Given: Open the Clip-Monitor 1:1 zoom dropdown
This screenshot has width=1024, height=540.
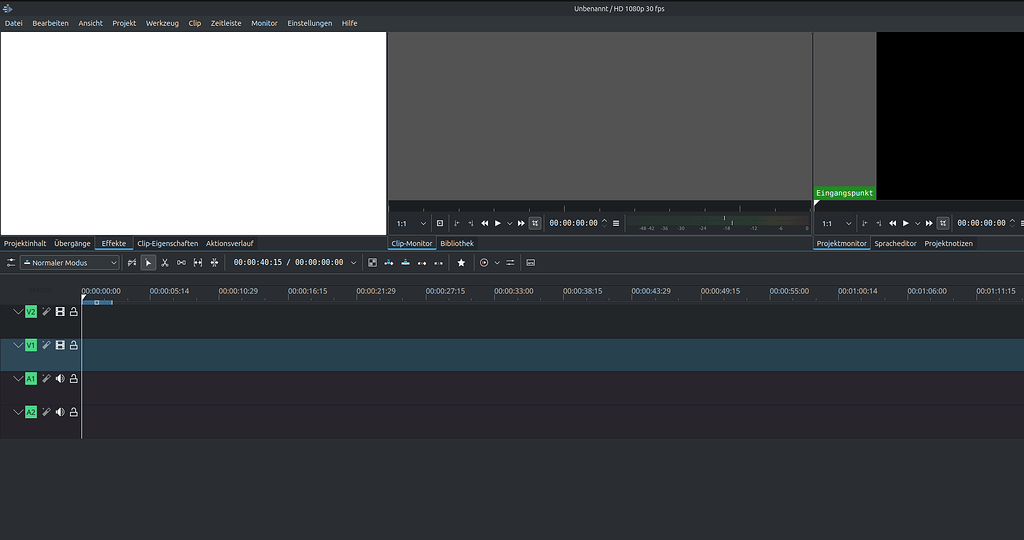Looking at the screenshot, I should [411, 223].
